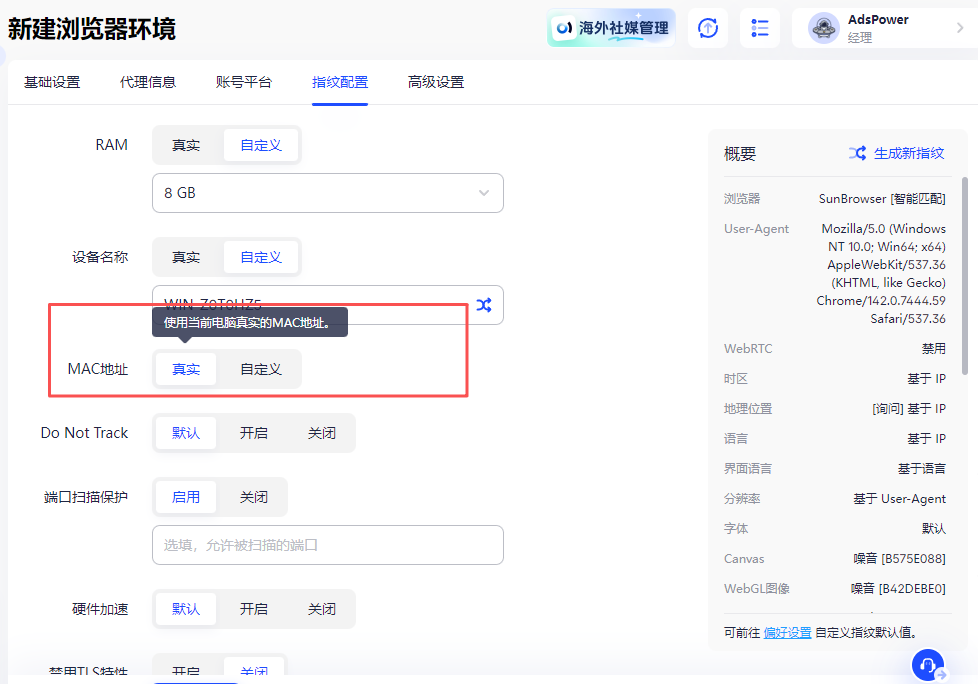Click the 生成新指纹 shuffle icon
Image resolution: width=978 pixels, height=684 pixels.
857,152
